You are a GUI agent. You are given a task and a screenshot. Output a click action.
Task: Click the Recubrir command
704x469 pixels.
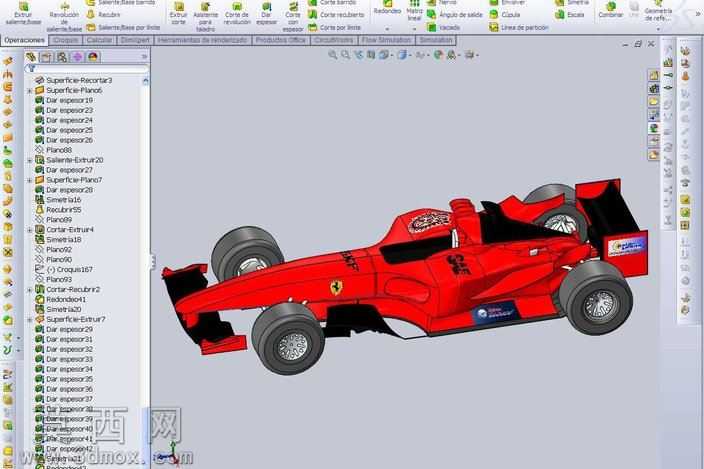[104, 15]
